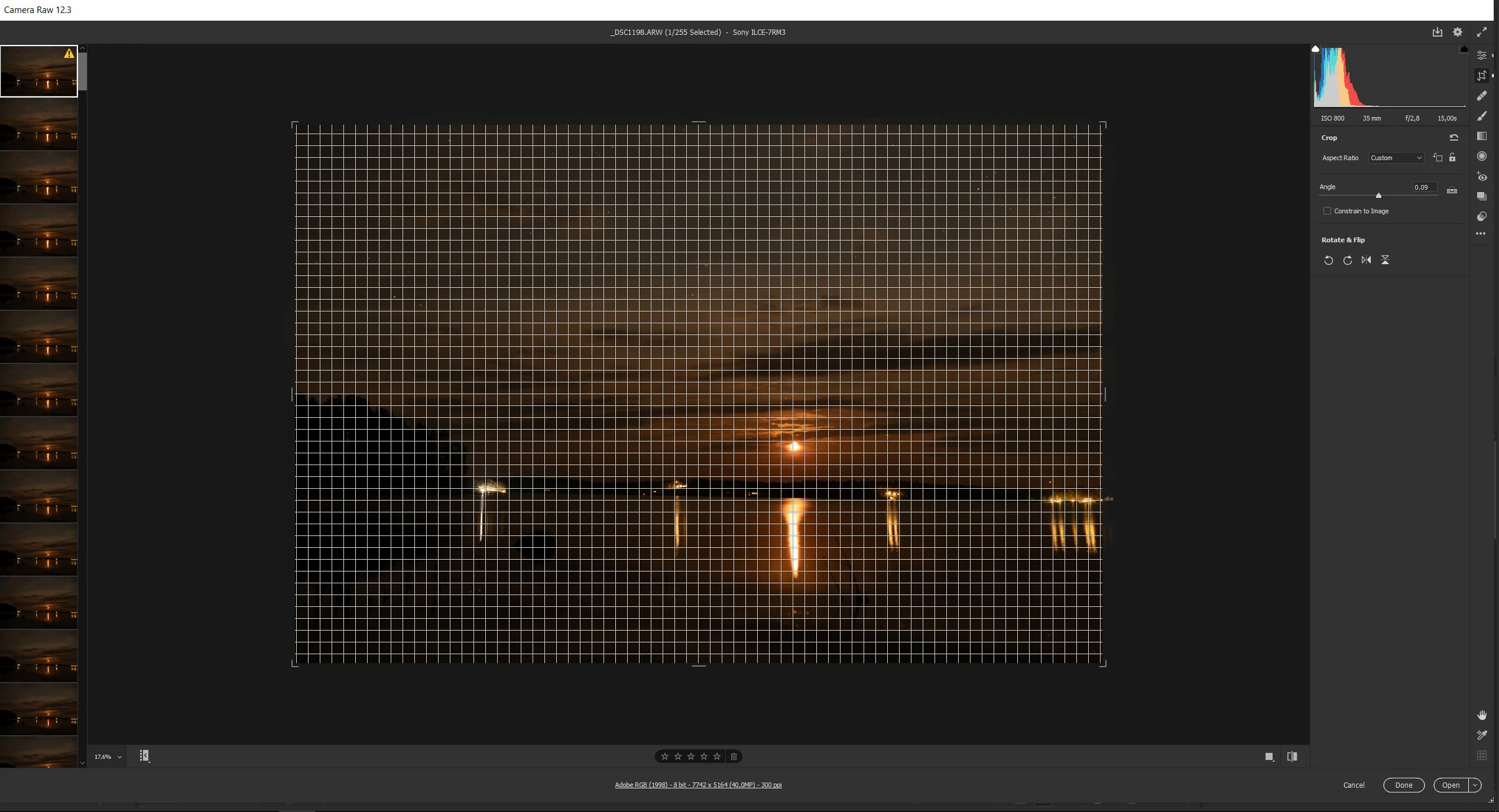Flip image horizontally in Rotate & Flip

[1366, 260]
